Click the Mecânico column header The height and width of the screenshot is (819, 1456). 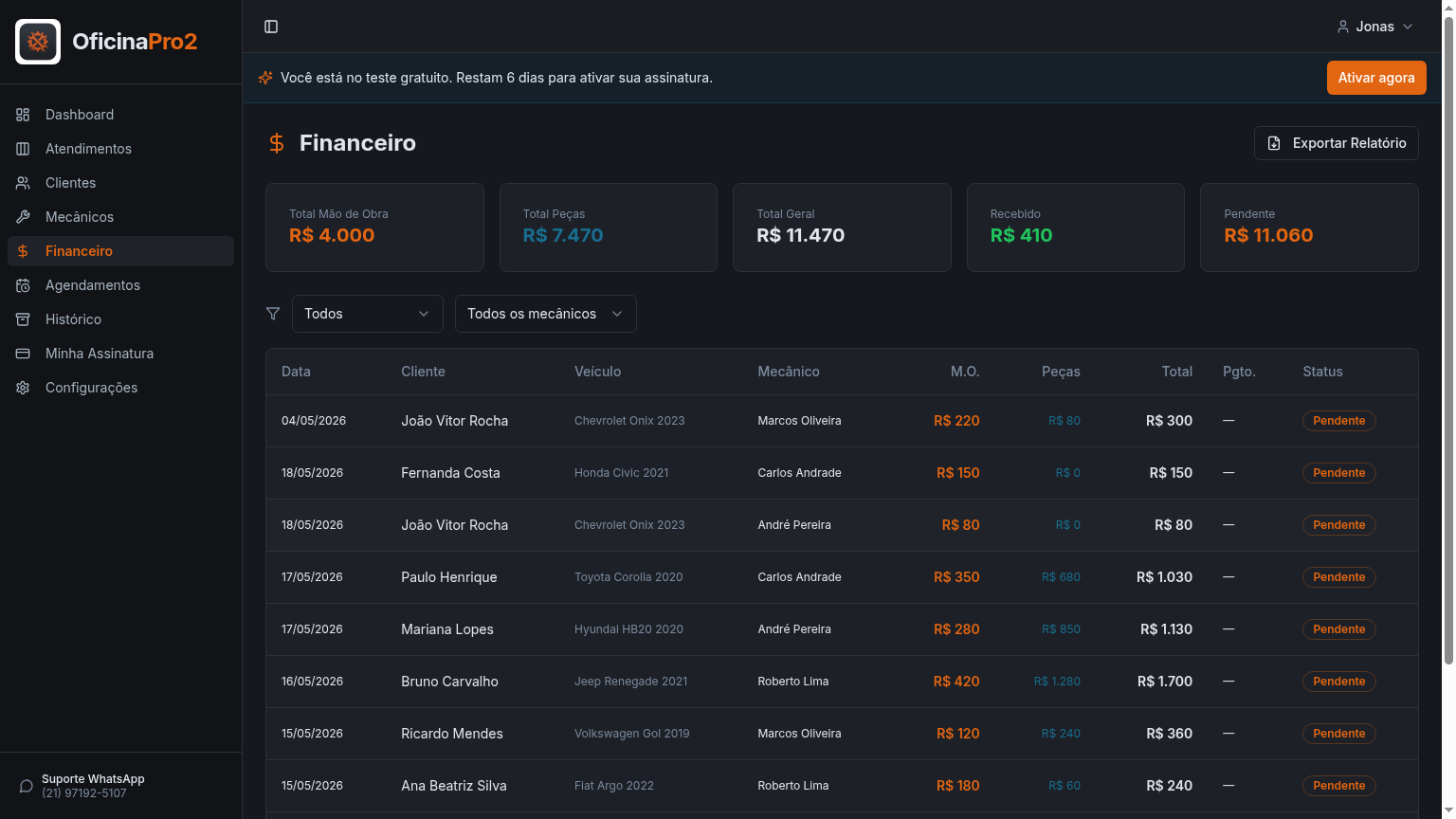click(789, 372)
